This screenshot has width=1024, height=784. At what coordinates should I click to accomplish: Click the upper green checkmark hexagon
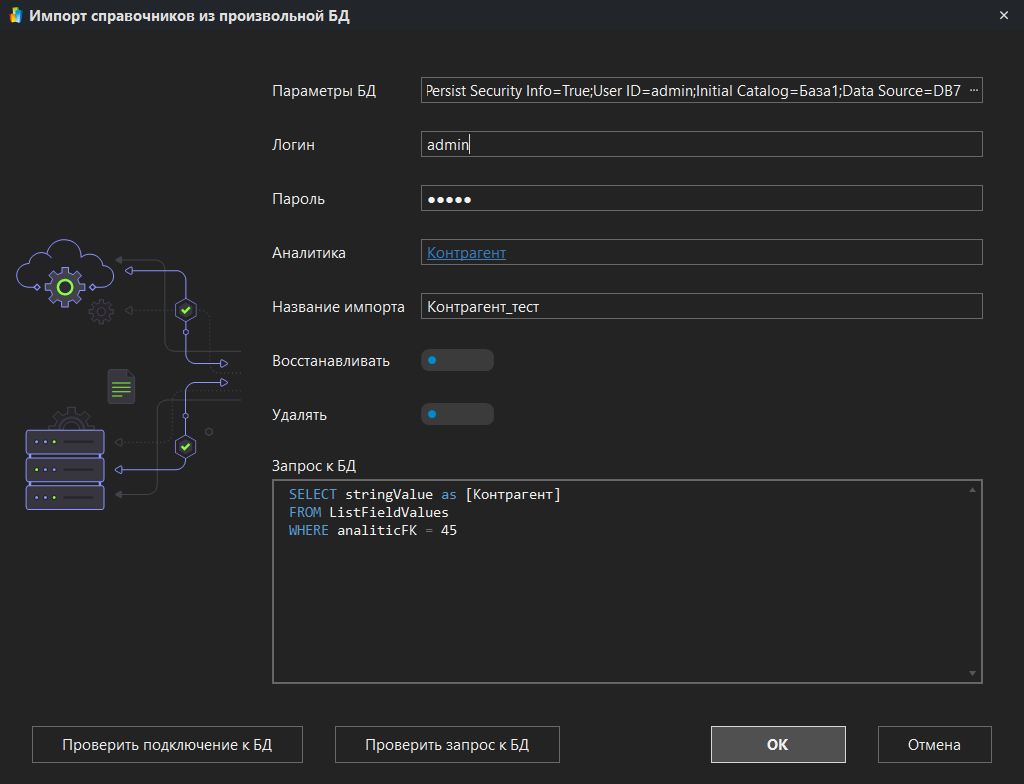[x=185, y=310]
